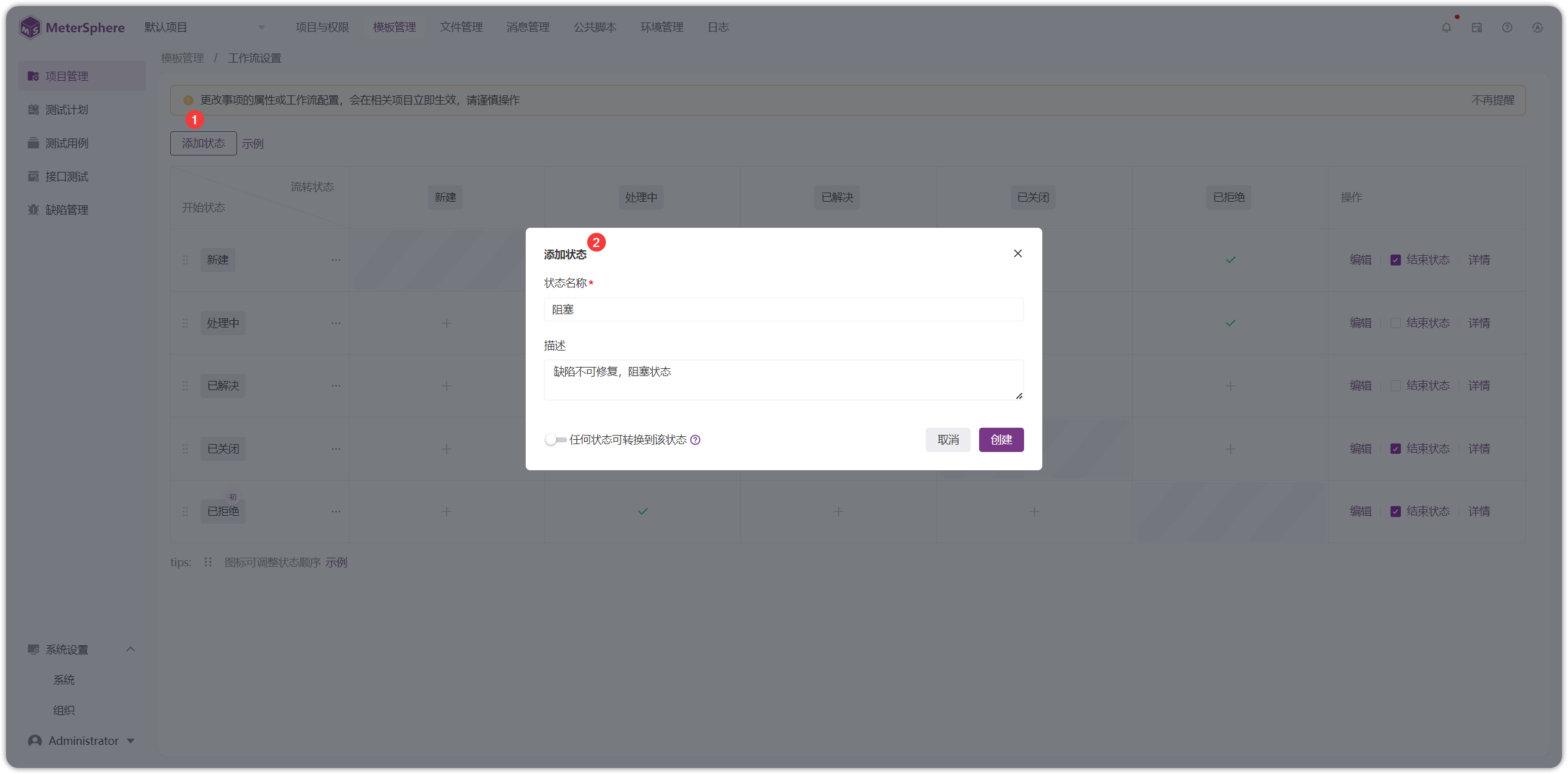Click the MeterSphere logo icon
Screen dimensions: 1568x774
[29, 27]
